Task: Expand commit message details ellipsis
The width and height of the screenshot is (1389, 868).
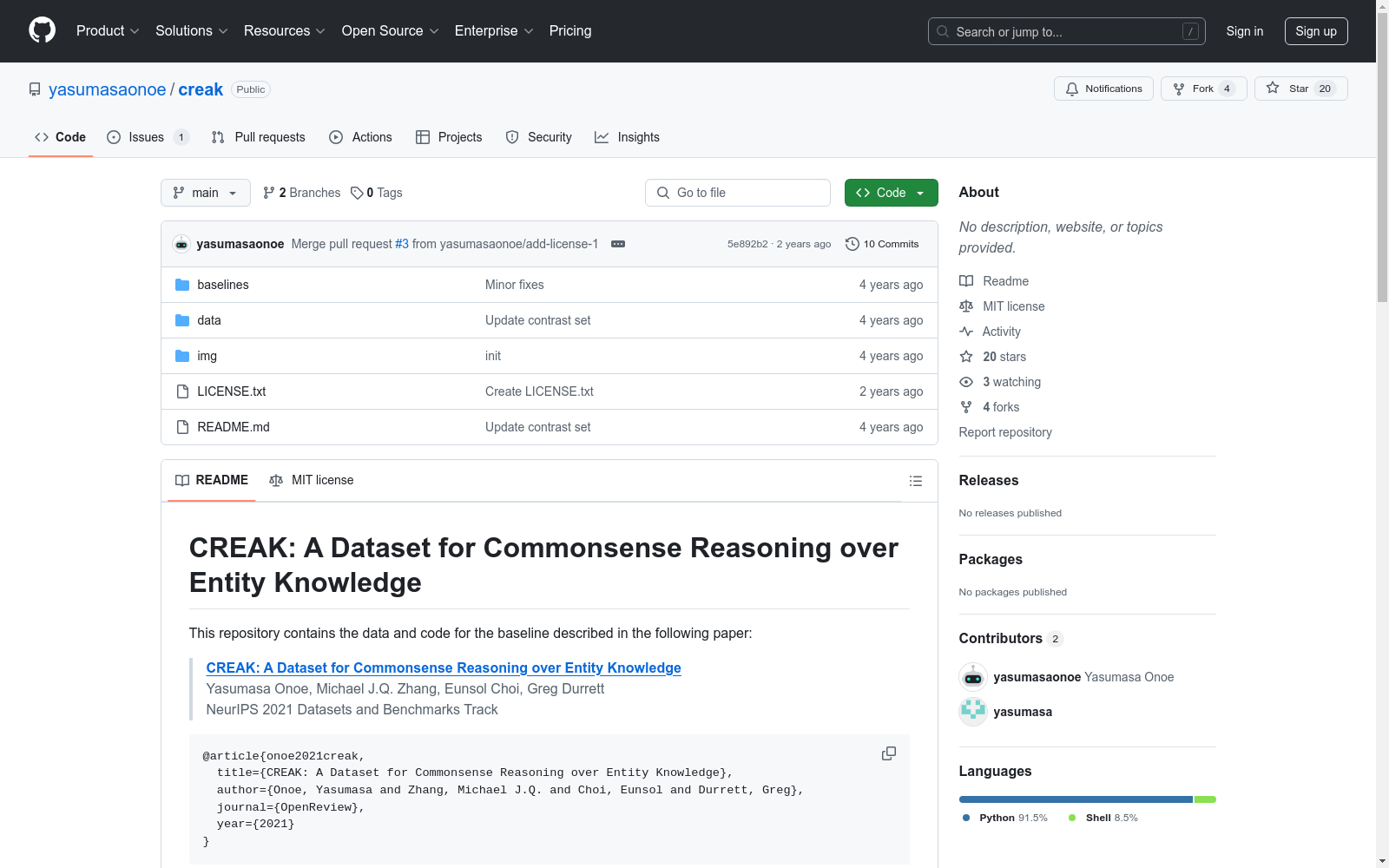Action: pyautogui.click(x=618, y=244)
